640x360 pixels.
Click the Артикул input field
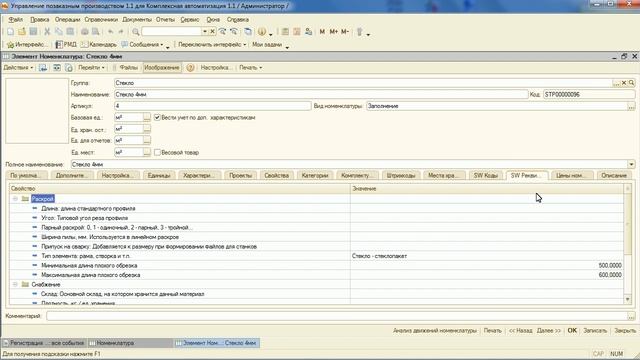(x=212, y=106)
